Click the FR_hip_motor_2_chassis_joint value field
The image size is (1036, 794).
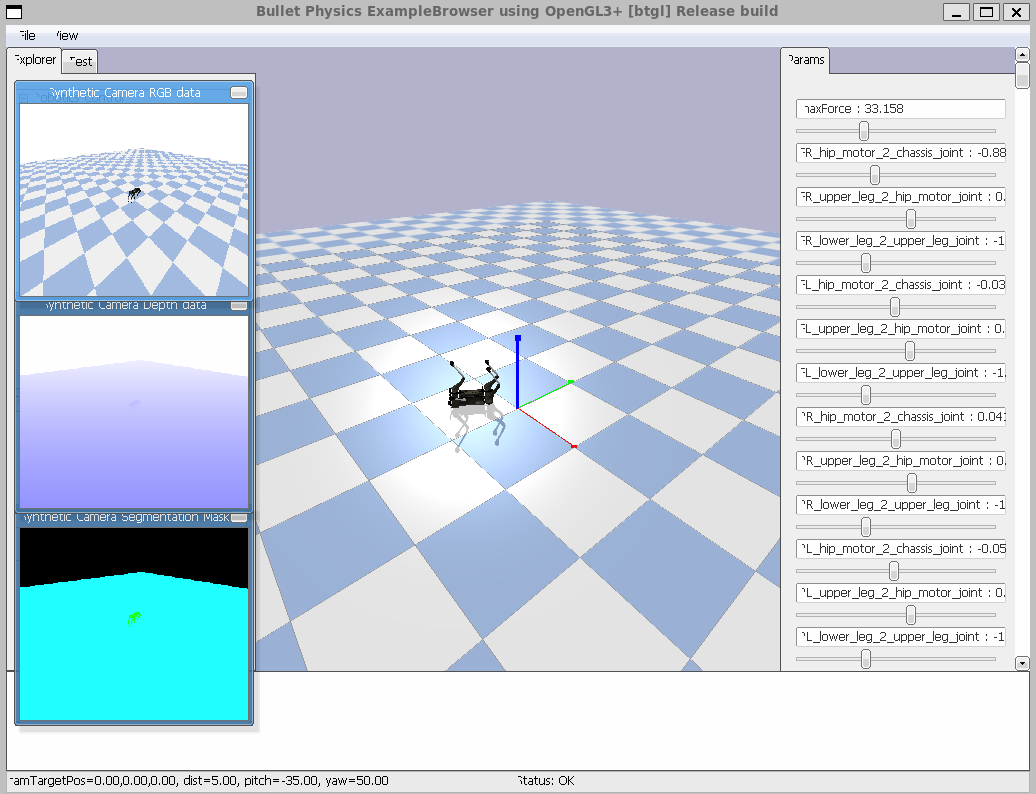point(901,153)
